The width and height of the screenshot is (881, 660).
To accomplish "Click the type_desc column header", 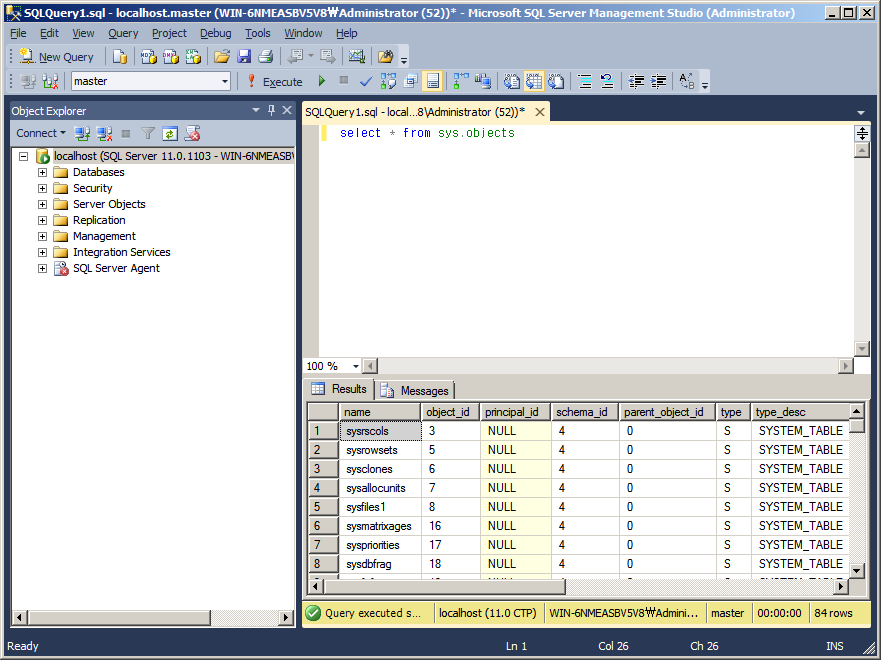I will point(800,412).
